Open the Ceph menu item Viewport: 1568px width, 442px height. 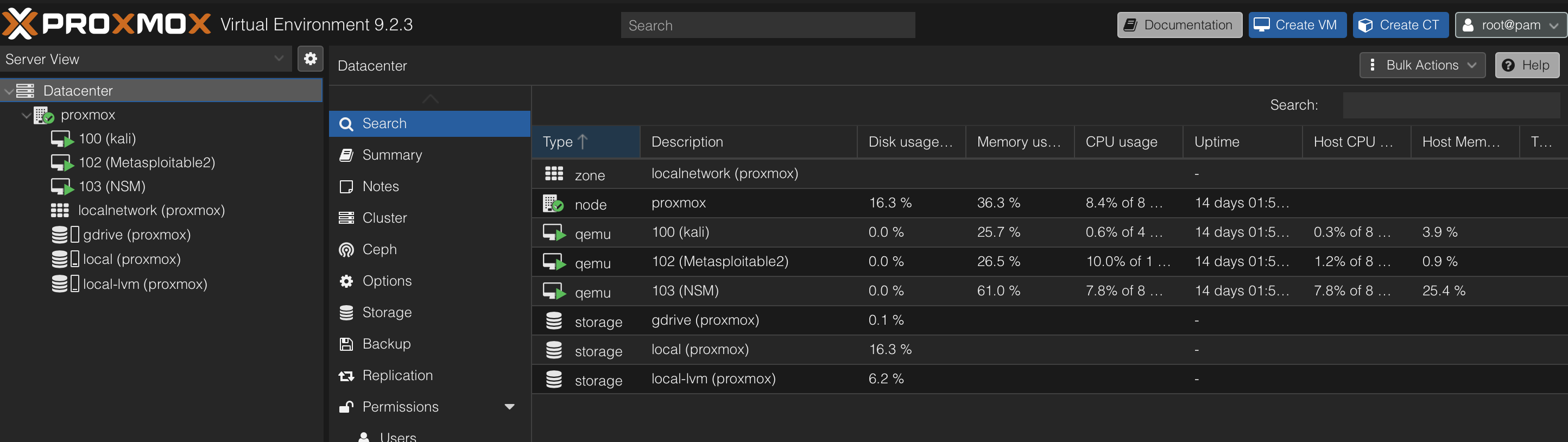(x=430, y=250)
